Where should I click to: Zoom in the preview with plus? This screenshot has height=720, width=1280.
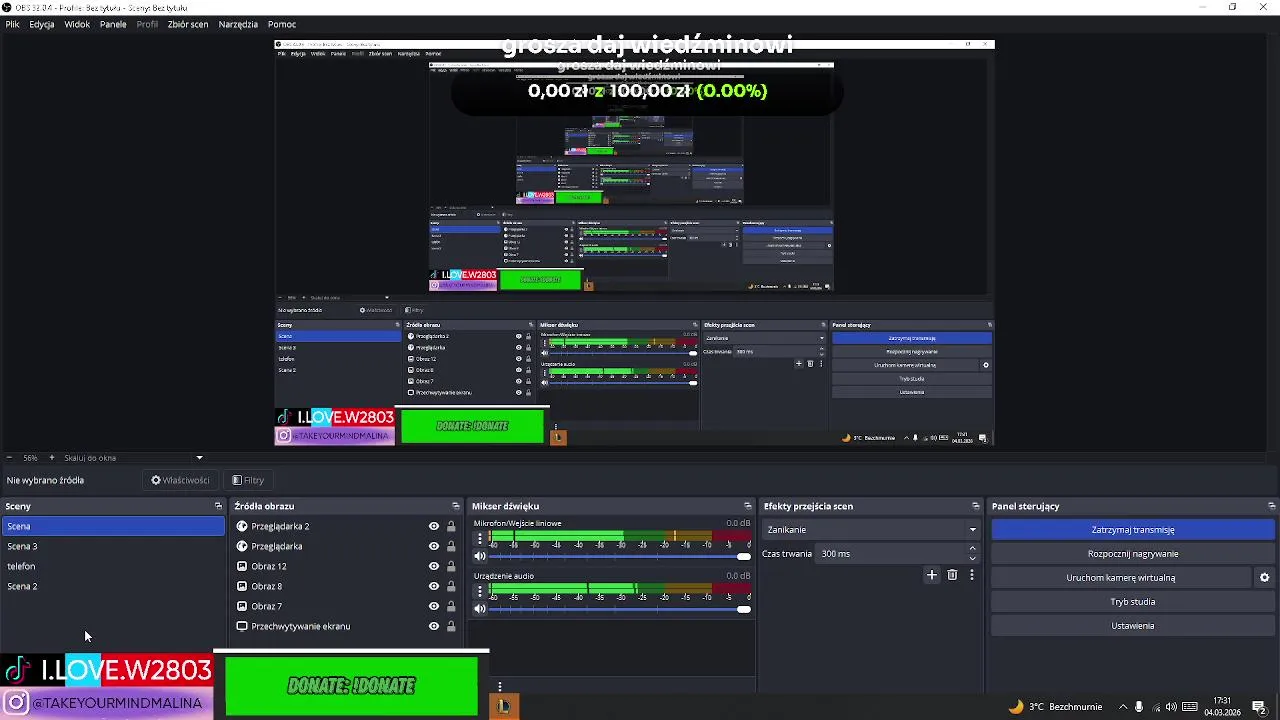[x=52, y=458]
